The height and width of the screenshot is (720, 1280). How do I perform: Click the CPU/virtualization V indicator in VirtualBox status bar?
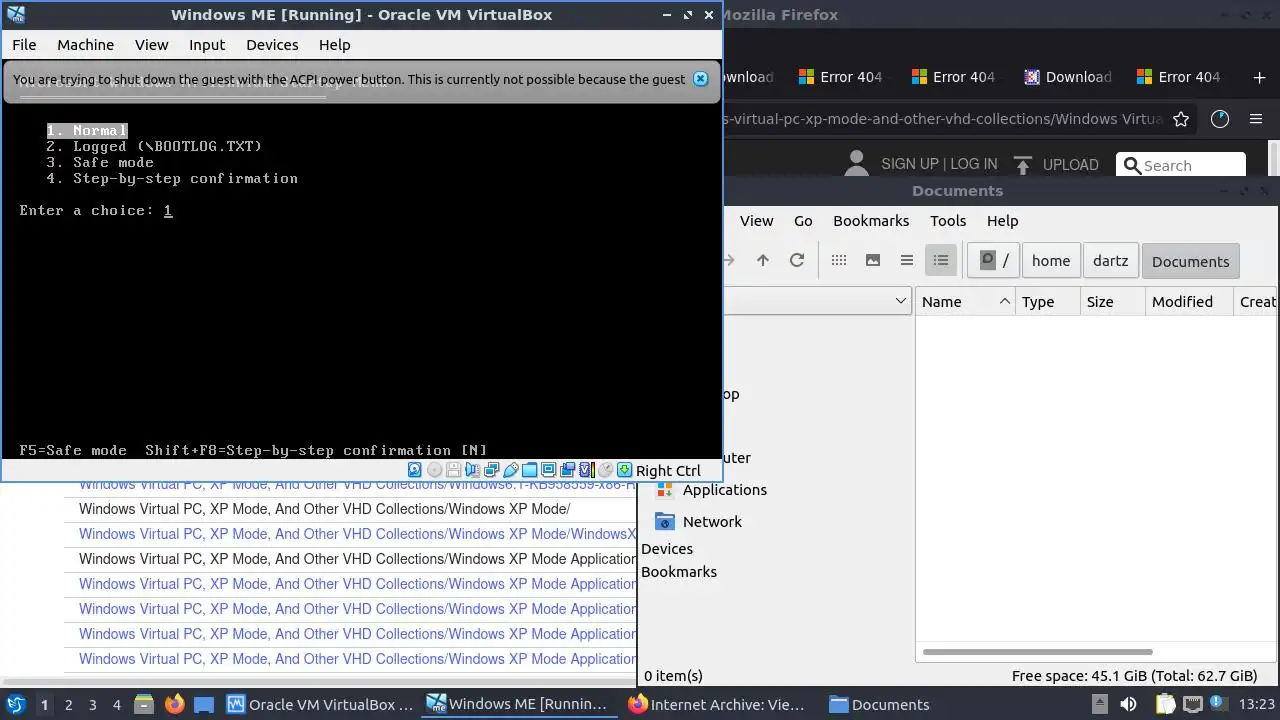[587, 470]
